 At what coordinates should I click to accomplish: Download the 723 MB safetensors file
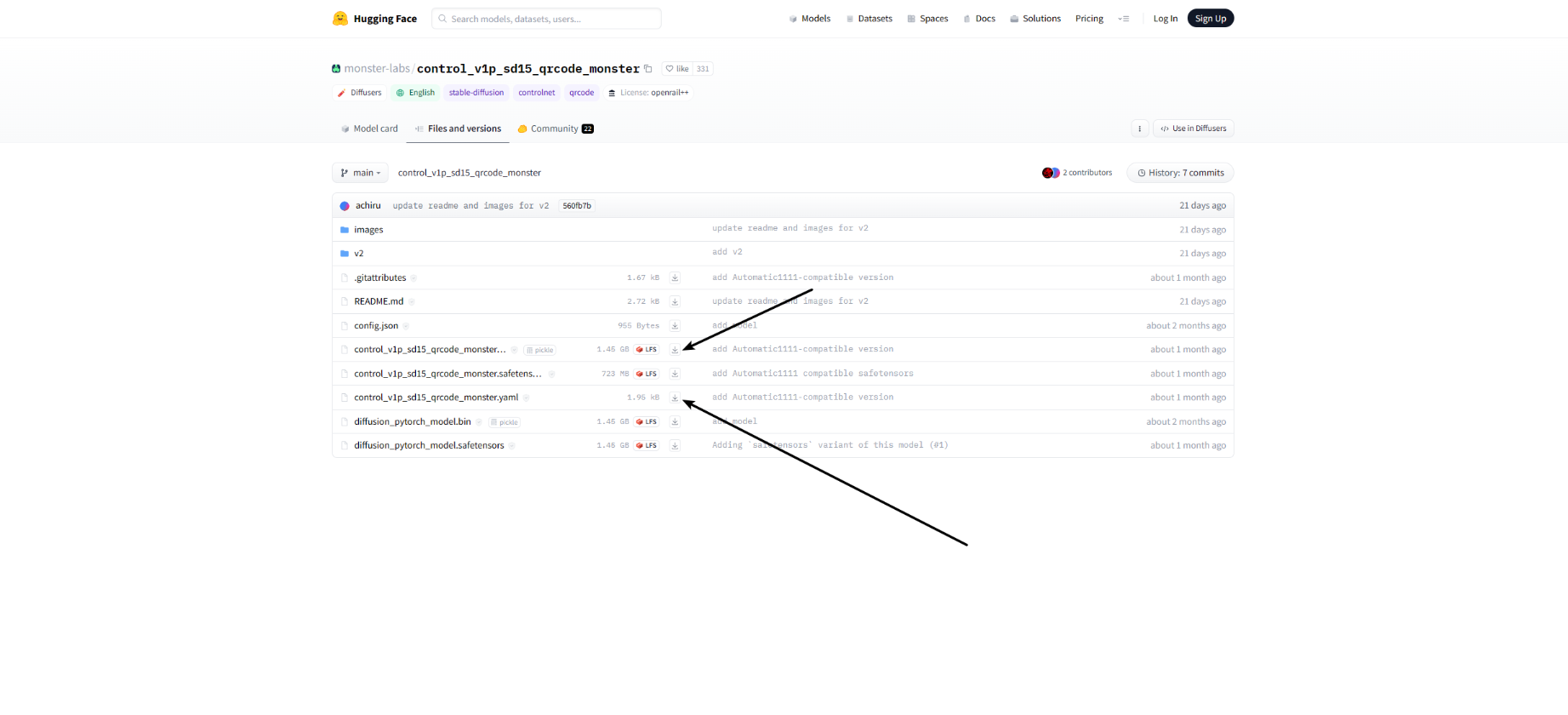pyautogui.click(x=675, y=374)
